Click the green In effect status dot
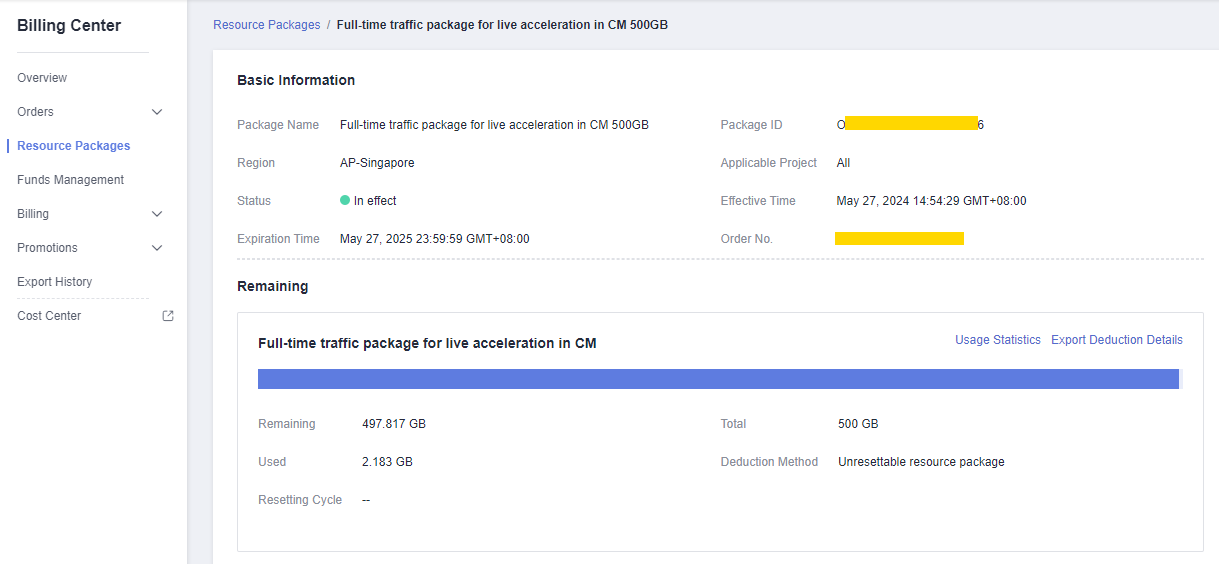This screenshot has height=564, width=1219. click(345, 201)
